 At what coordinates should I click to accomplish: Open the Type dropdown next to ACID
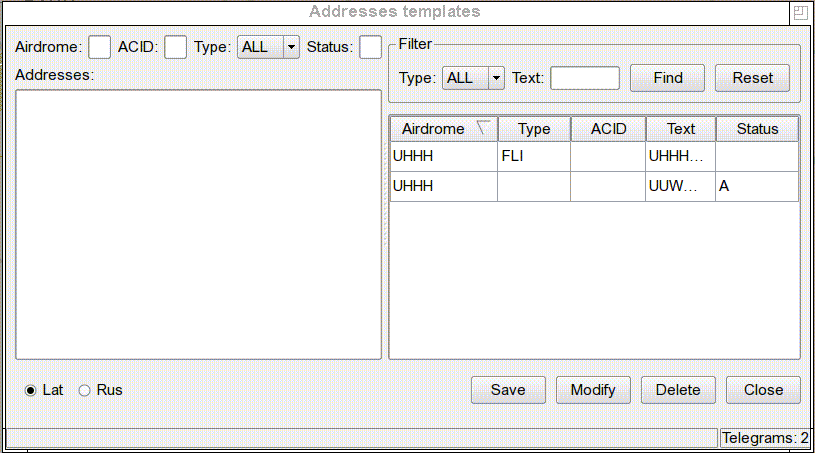click(268, 47)
